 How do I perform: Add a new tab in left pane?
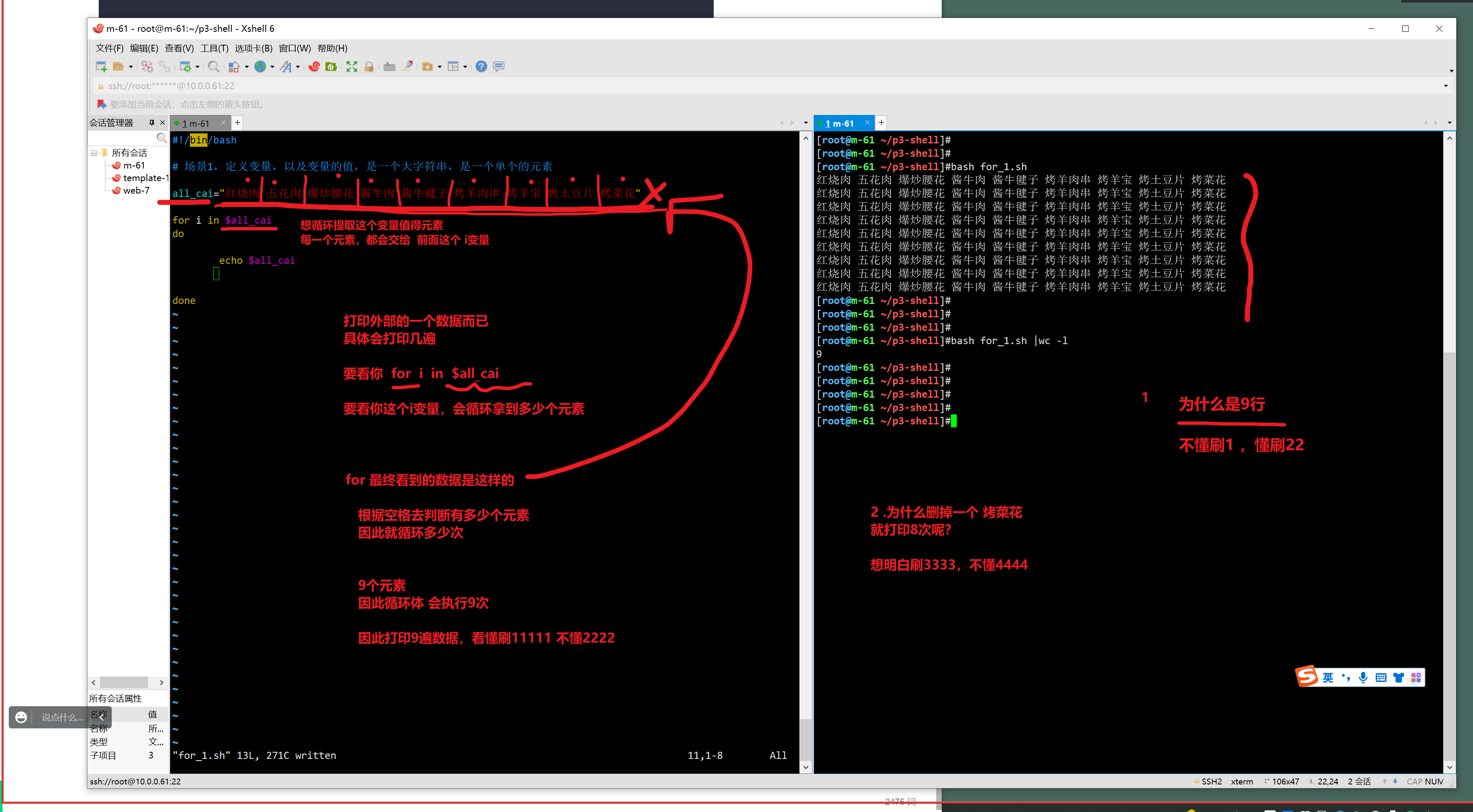point(237,123)
